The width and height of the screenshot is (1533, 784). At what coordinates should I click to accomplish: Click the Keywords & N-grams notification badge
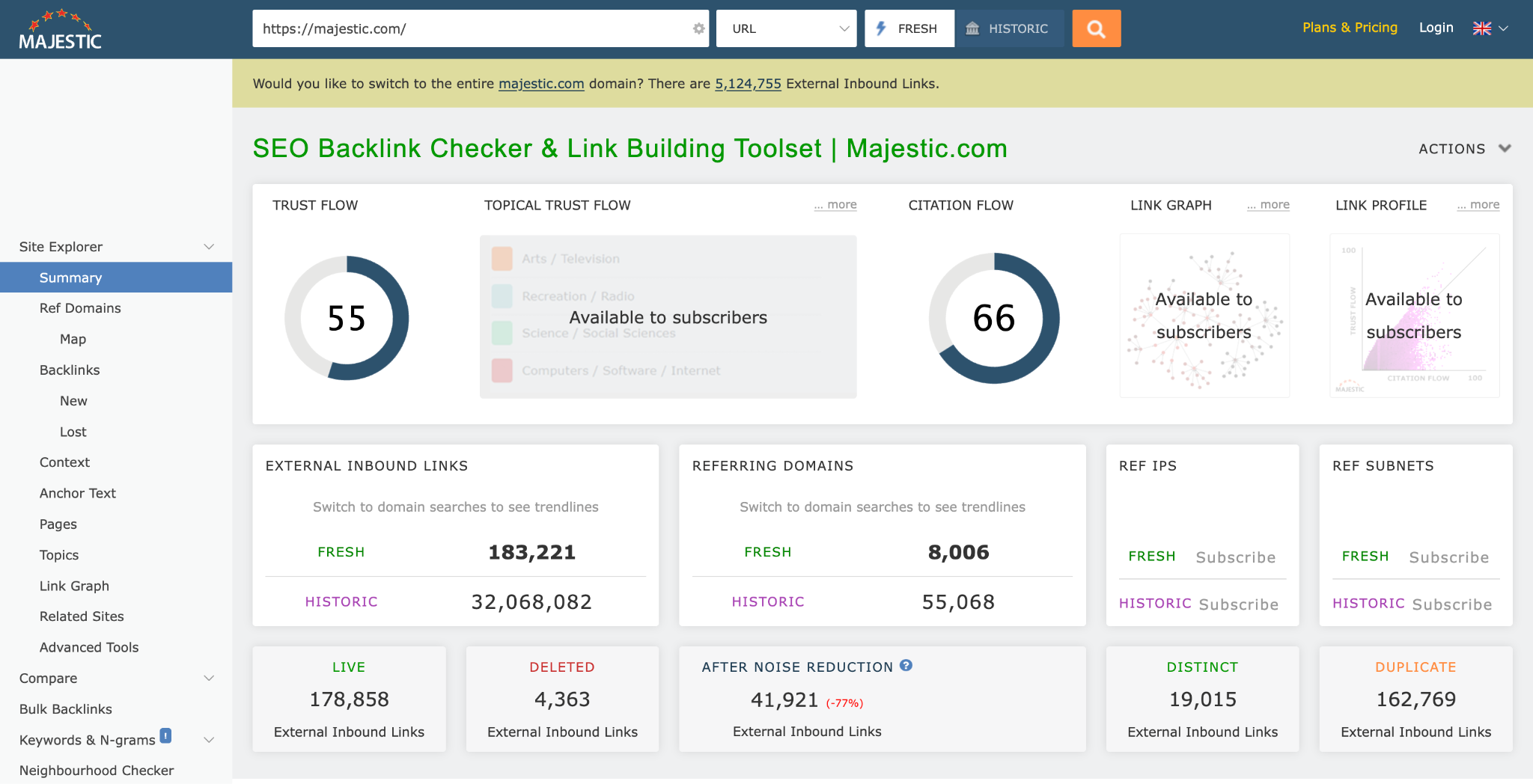click(x=165, y=735)
